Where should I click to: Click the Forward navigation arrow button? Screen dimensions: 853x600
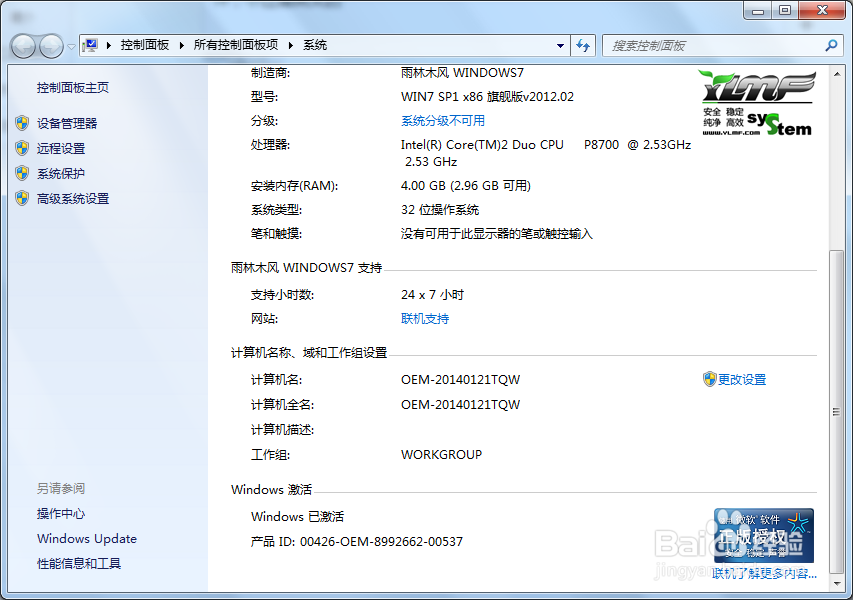pos(52,46)
